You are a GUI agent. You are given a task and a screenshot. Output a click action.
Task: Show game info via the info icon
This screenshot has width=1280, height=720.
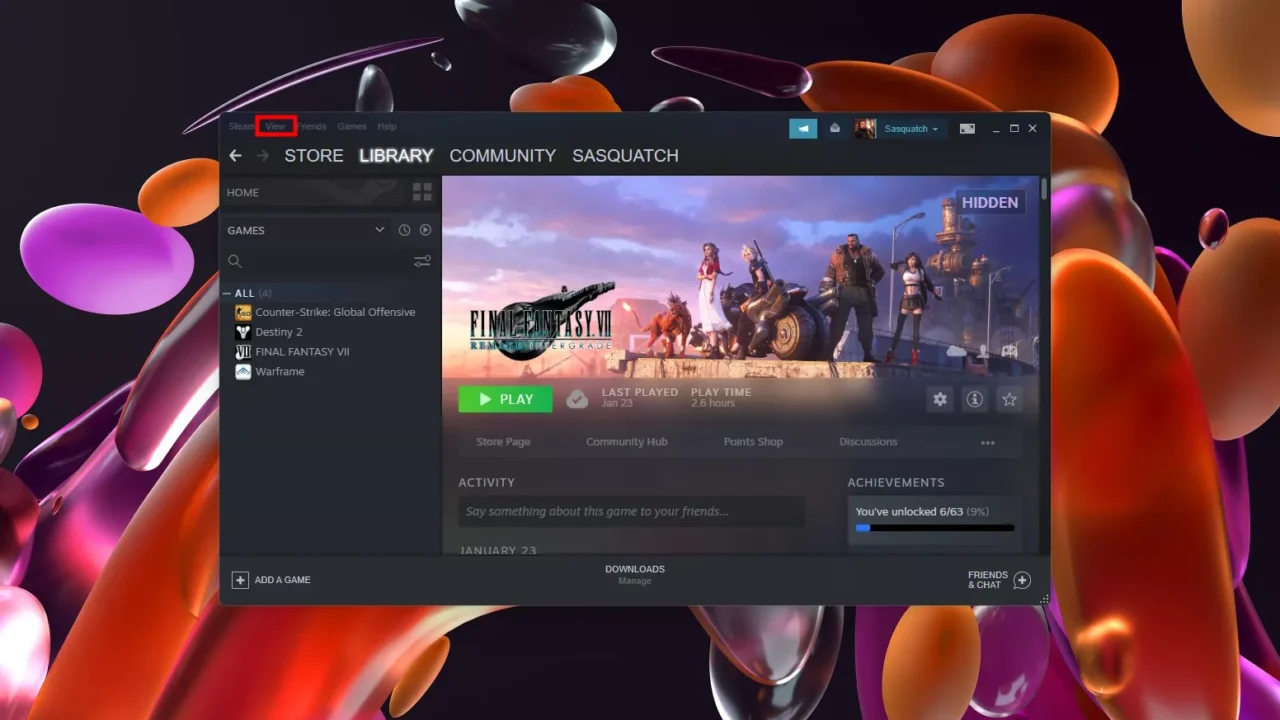974,399
